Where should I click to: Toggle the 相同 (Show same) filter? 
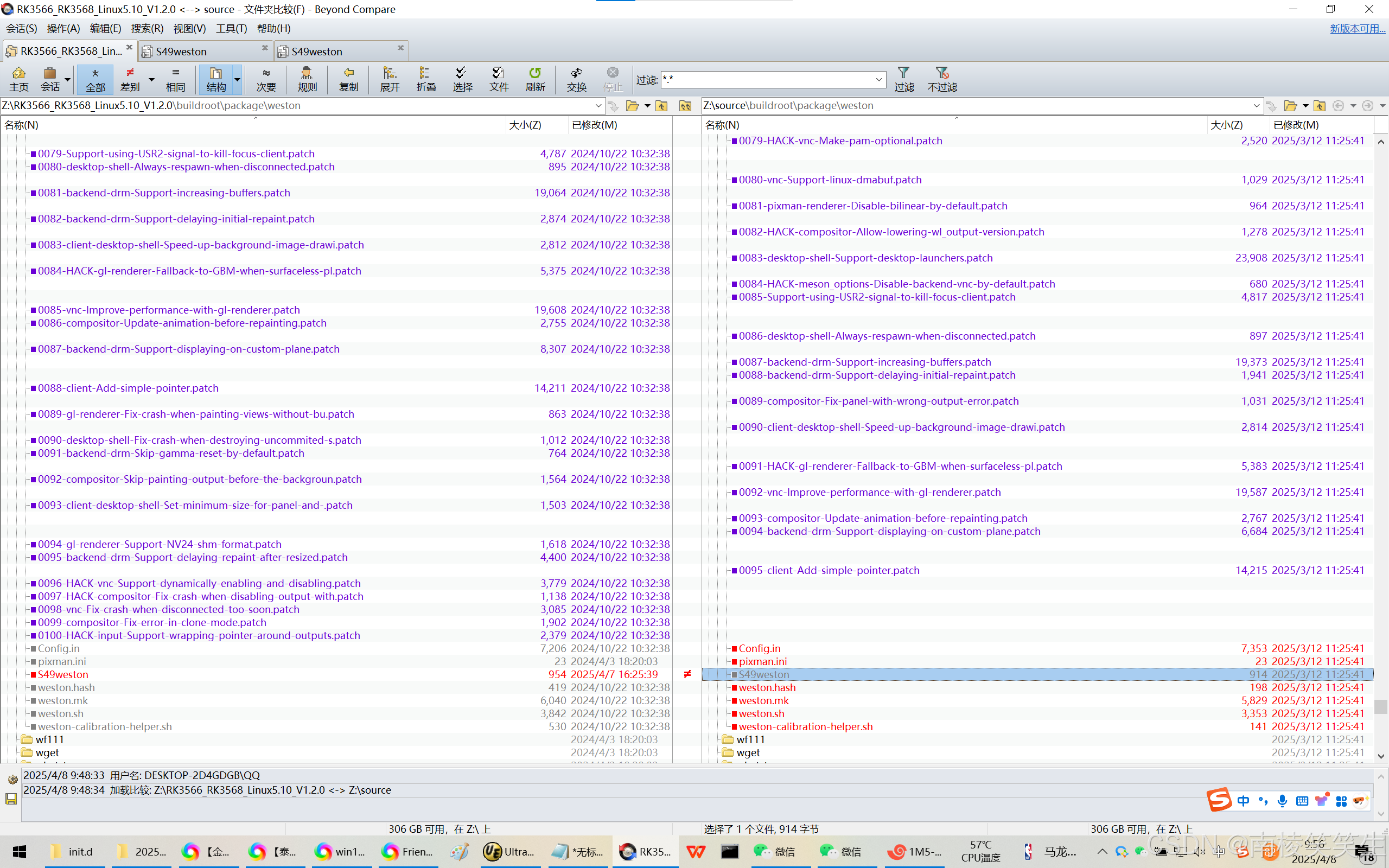coord(176,79)
